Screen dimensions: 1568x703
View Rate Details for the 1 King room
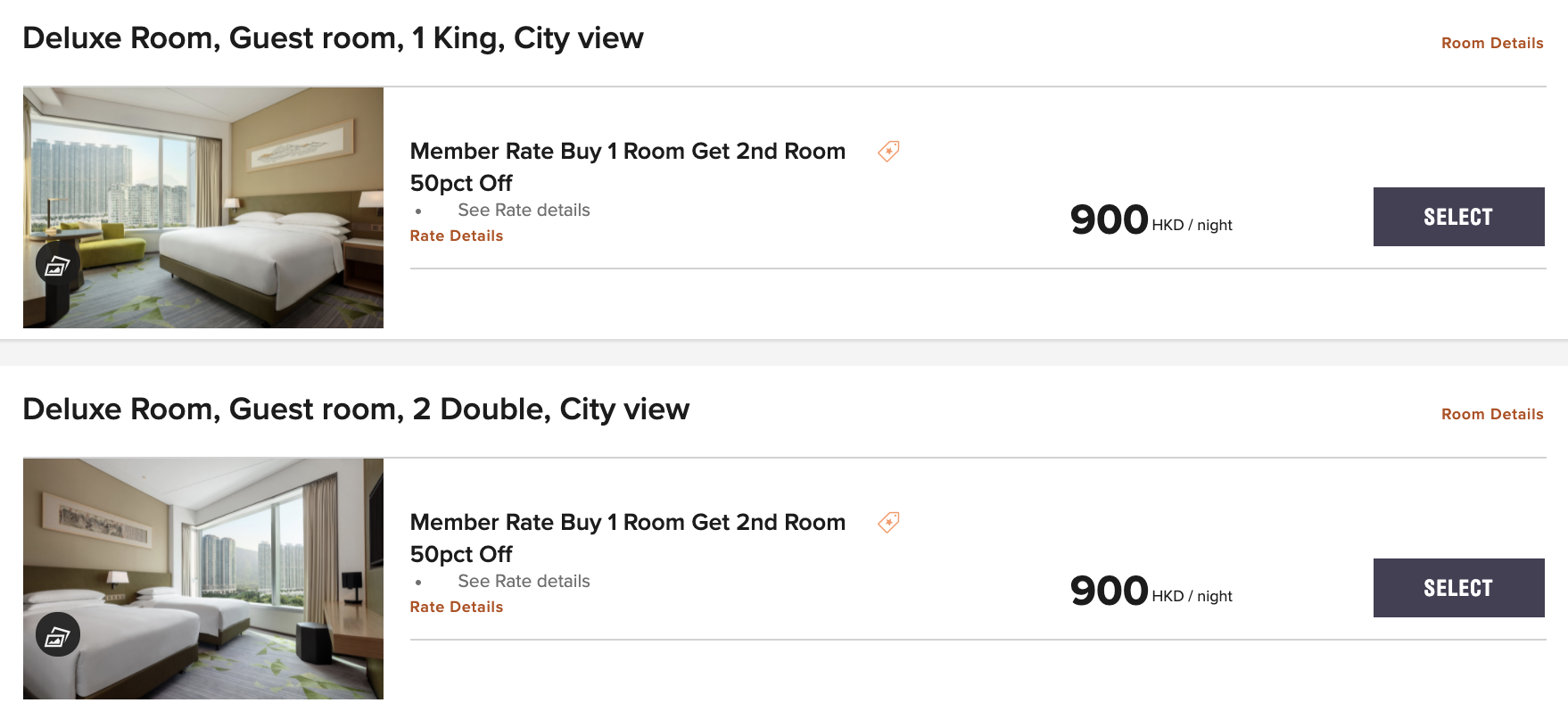[x=457, y=236]
